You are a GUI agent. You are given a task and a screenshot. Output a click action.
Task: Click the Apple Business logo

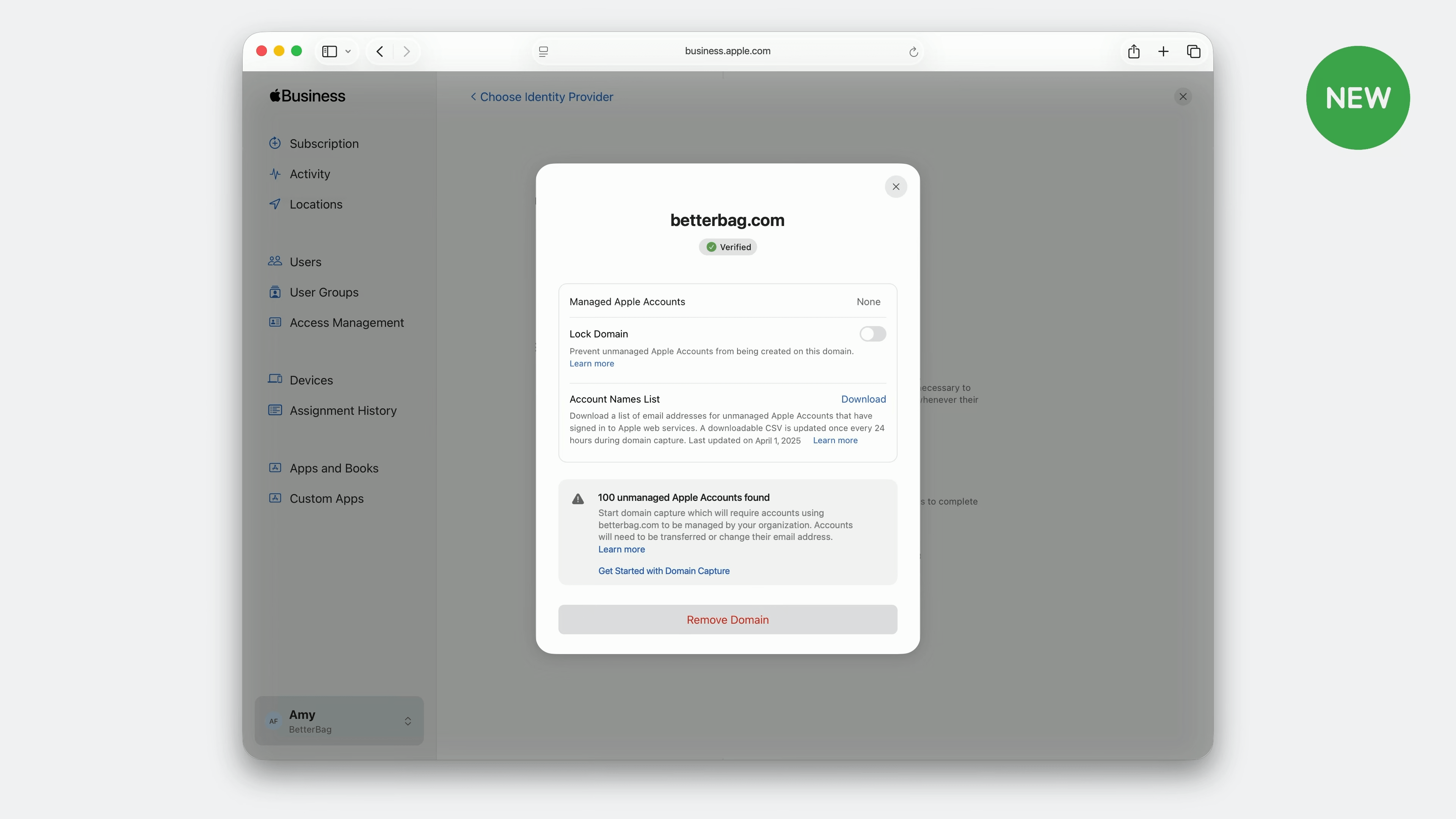[x=307, y=96]
